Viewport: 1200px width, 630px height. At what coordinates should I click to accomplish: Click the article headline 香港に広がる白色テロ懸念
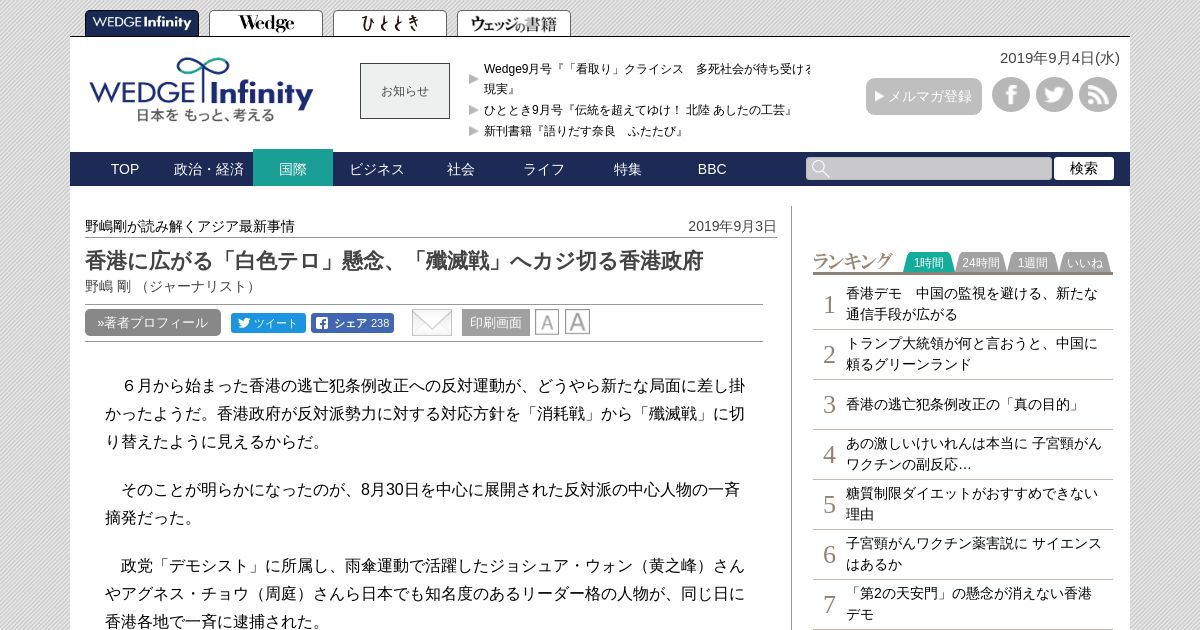(394, 261)
